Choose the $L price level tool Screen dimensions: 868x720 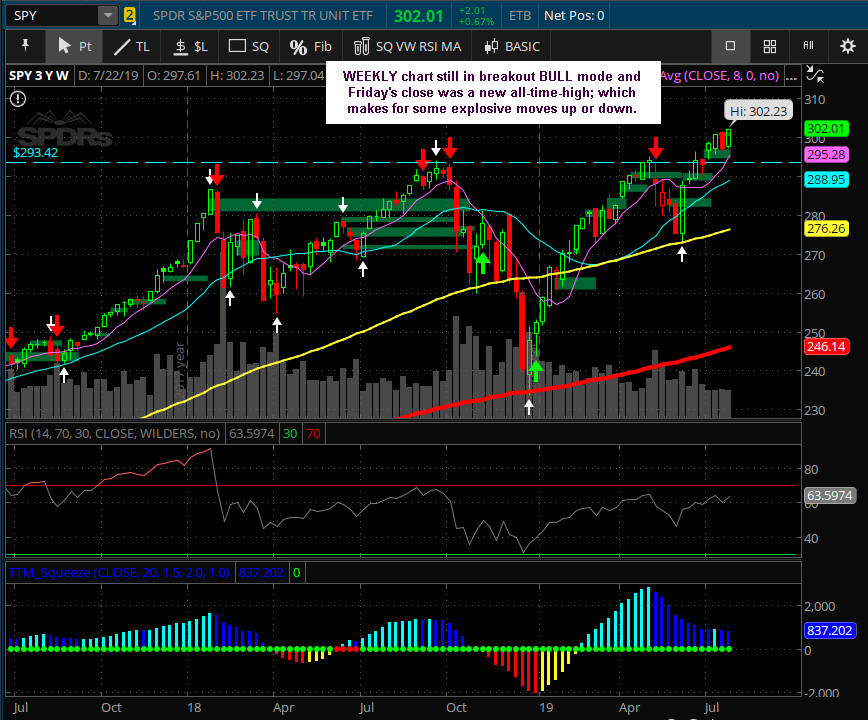(190, 46)
